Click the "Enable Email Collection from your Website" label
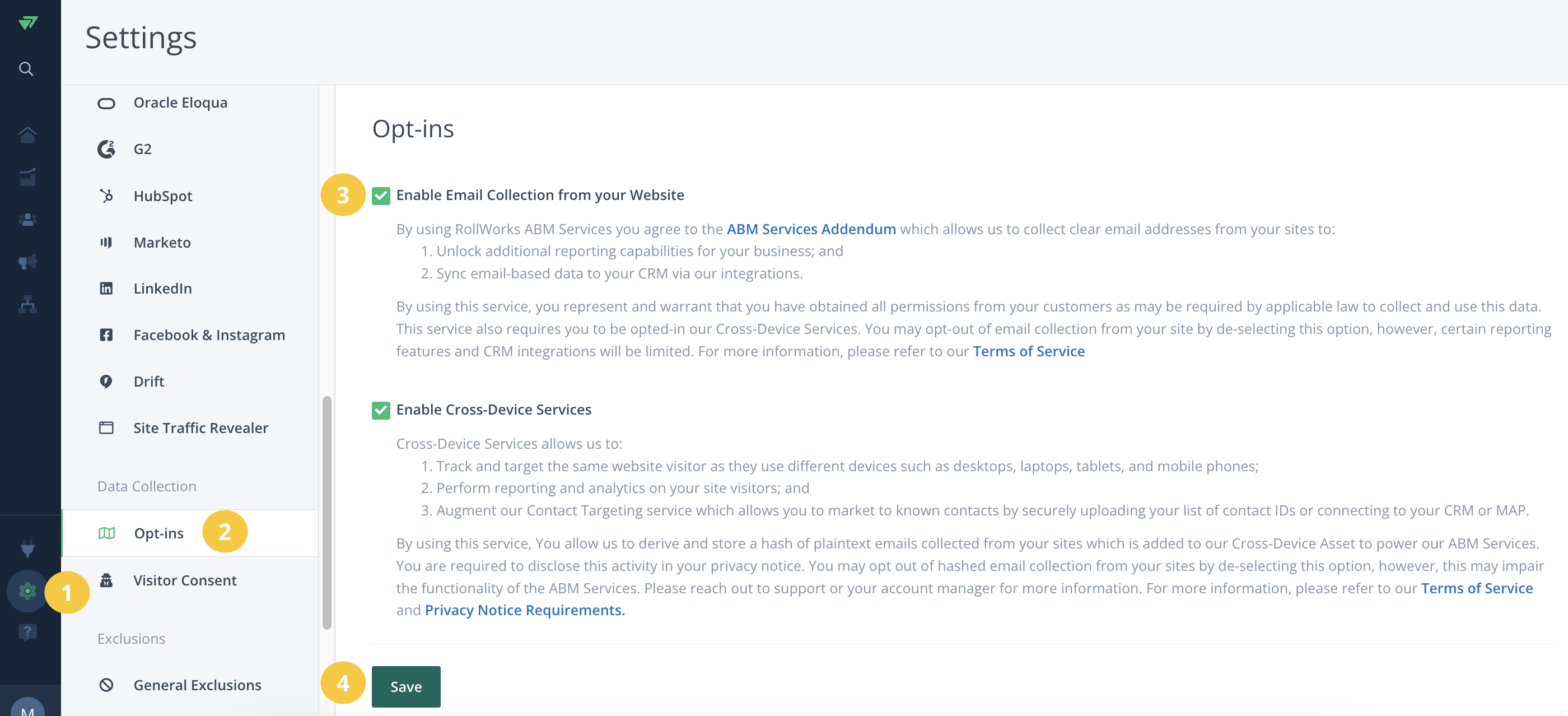1568x716 pixels. click(x=540, y=195)
